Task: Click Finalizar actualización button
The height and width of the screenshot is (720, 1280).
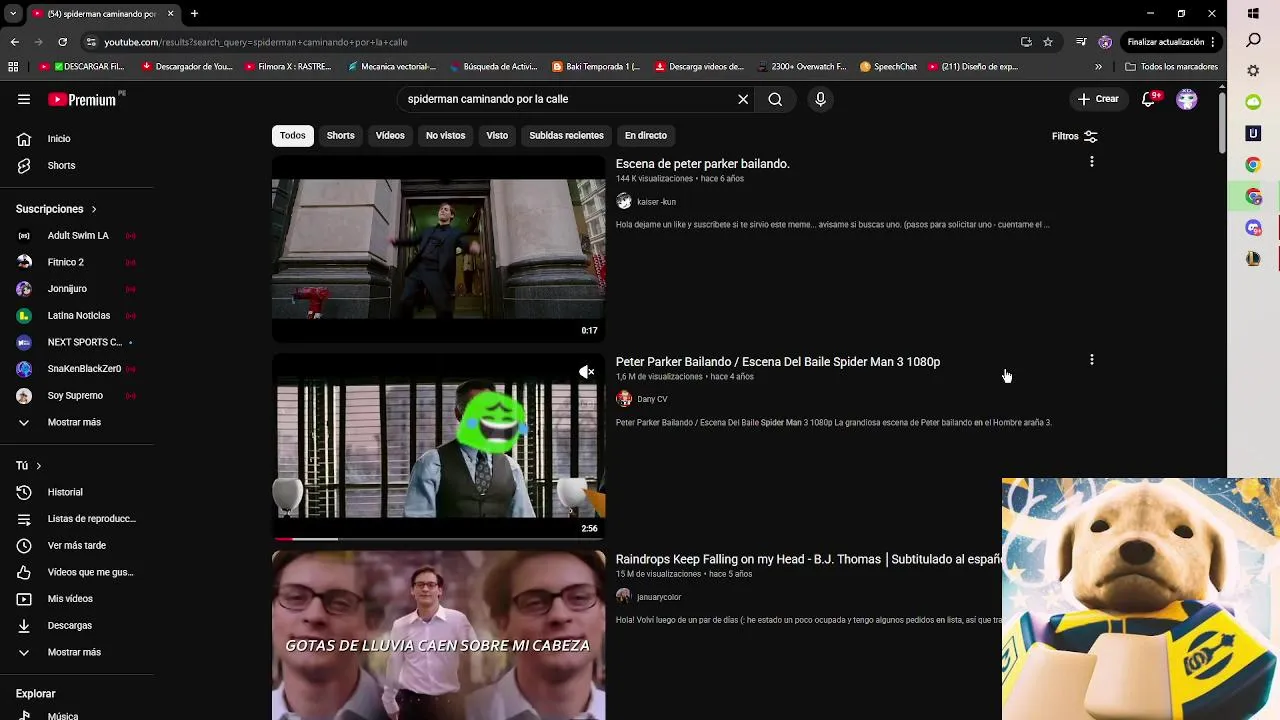Action: click(x=1166, y=42)
